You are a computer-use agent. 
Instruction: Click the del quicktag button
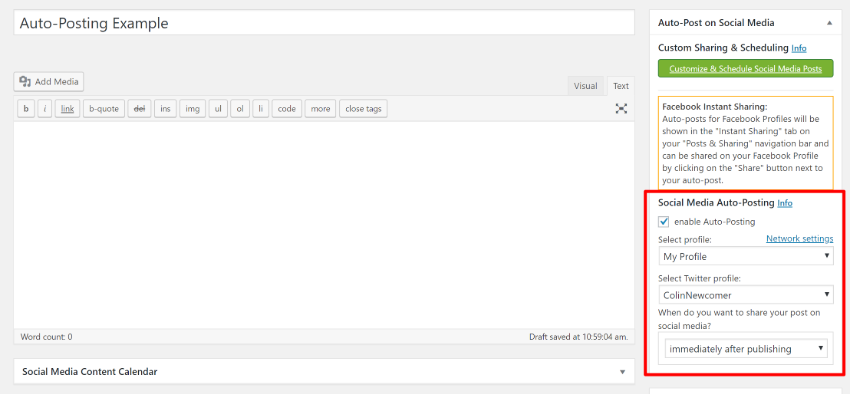pyautogui.click(x=139, y=109)
